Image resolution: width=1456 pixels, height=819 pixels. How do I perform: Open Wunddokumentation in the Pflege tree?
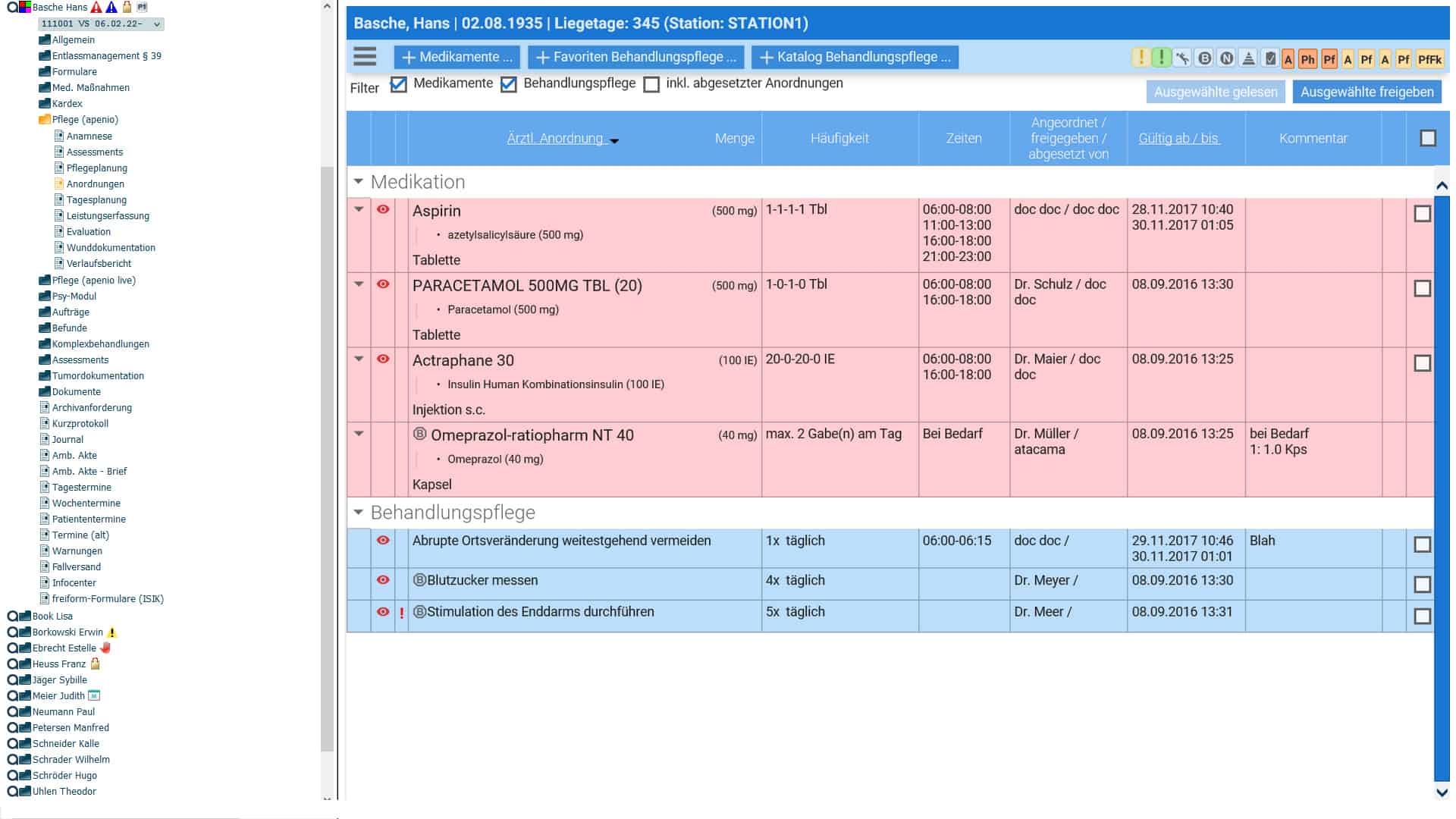111,248
